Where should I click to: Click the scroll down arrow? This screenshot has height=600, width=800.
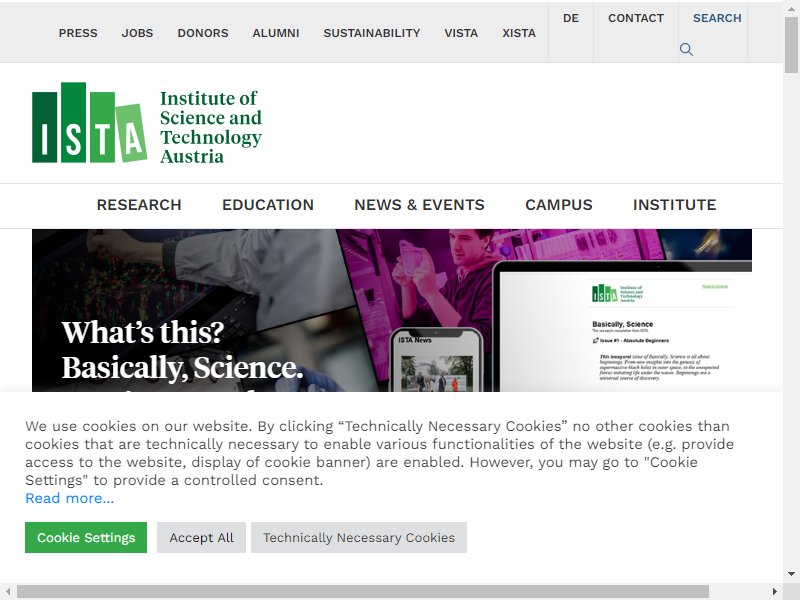[x=791, y=574]
